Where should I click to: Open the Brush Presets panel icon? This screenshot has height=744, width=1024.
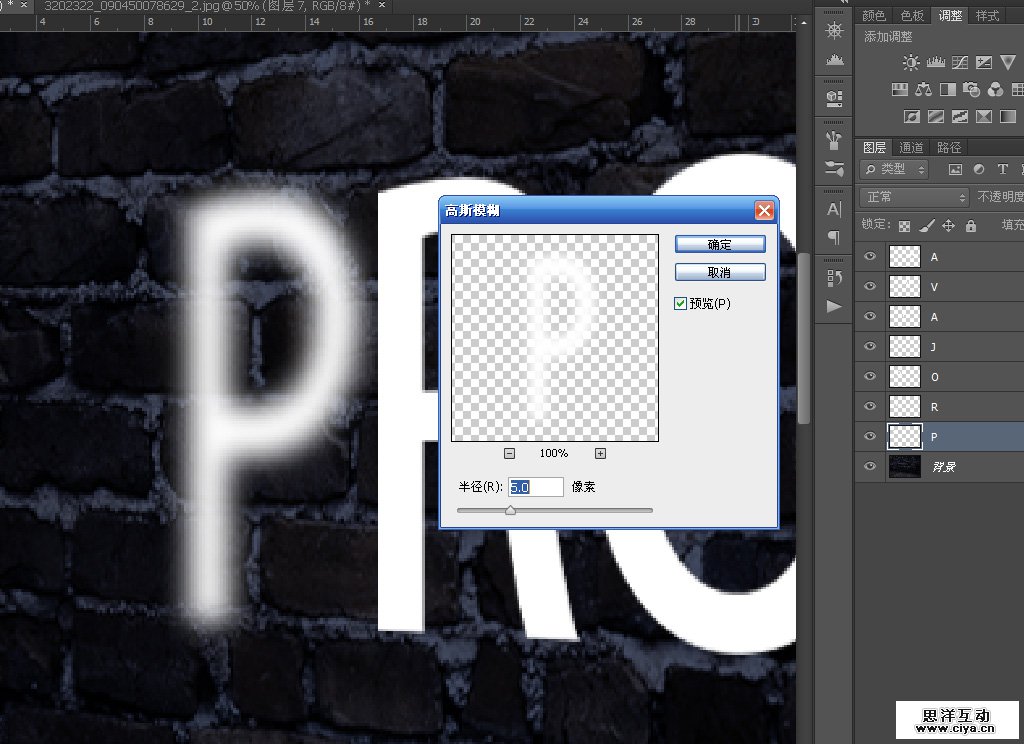click(x=834, y=139)
